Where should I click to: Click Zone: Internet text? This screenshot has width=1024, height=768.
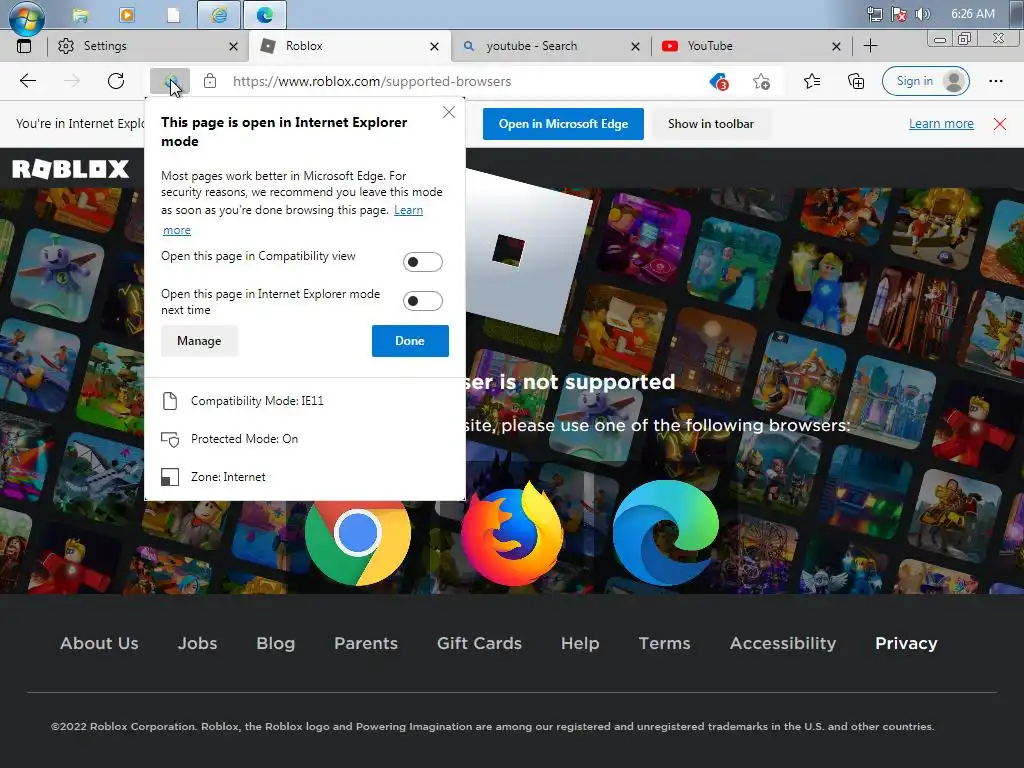tap(228, 477)
